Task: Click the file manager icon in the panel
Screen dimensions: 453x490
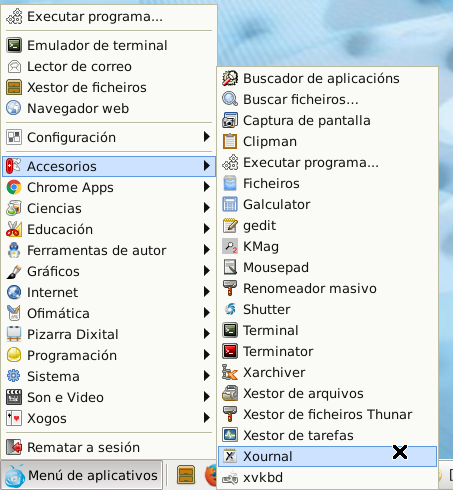Action: (186, 475)
